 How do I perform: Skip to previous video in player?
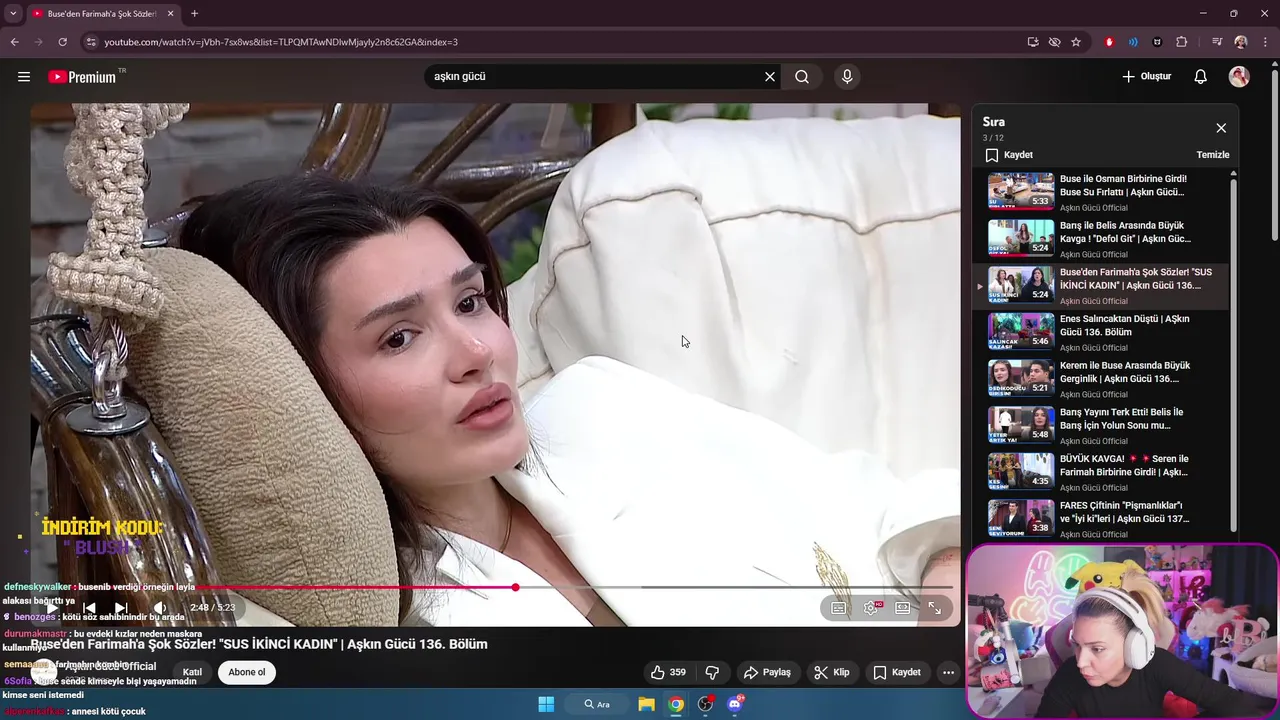click(89, 607)
